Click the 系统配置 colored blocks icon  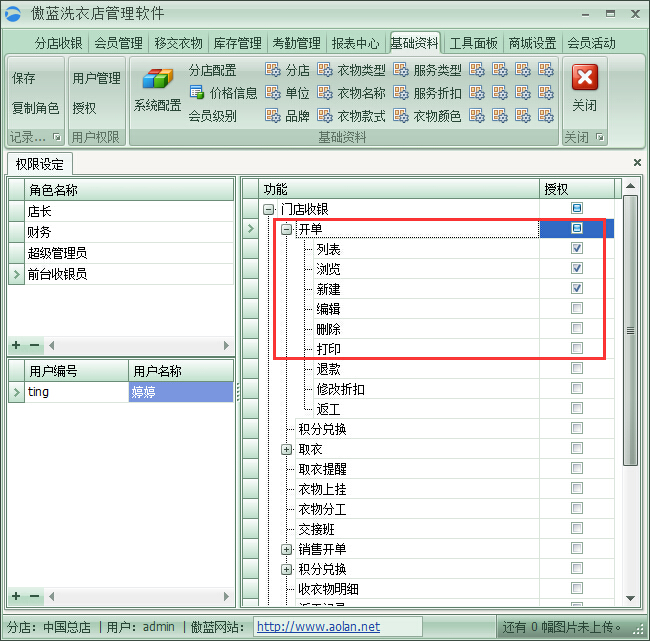tap(158, 80)
